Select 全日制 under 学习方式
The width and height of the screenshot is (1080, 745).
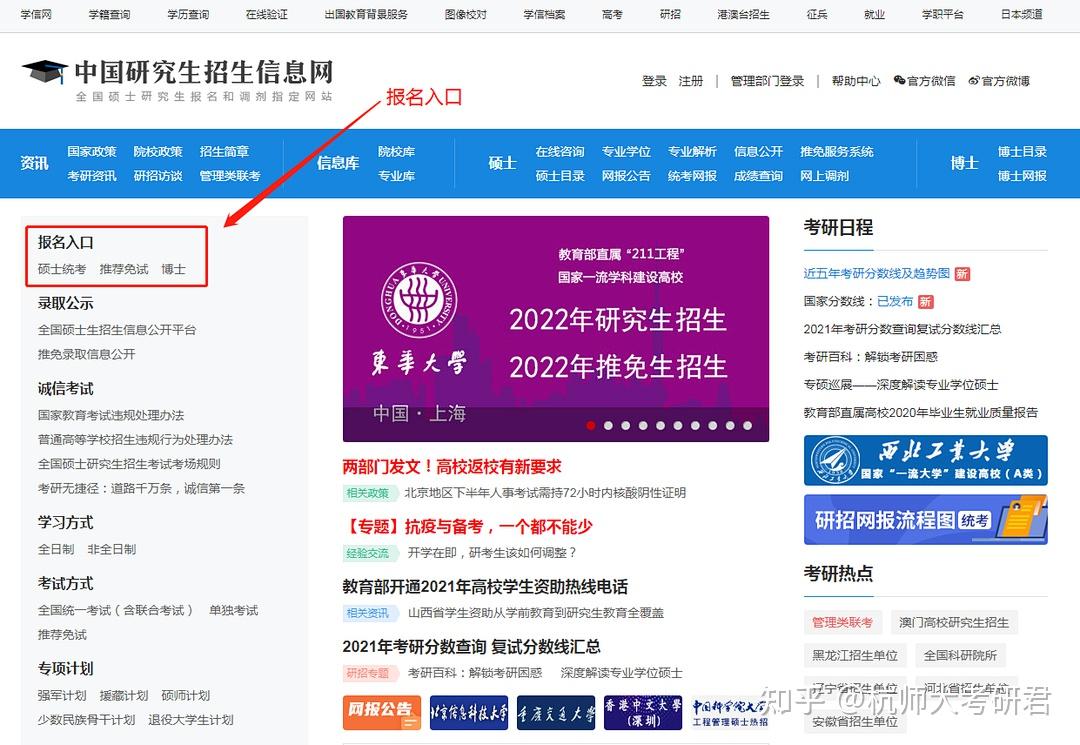click(x=56, y=549)
